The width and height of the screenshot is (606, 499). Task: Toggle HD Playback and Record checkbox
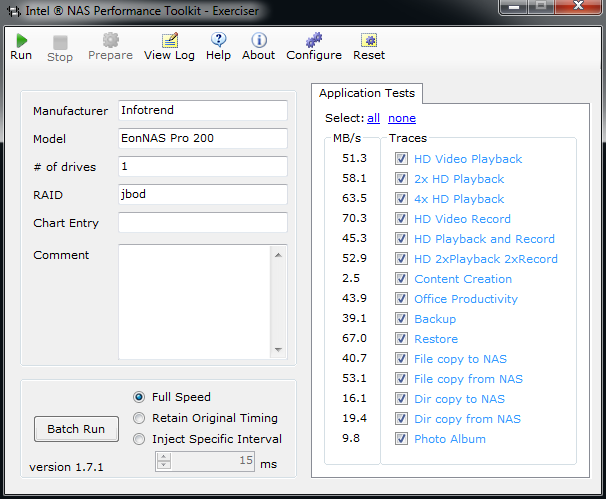(x=401, y=238)
